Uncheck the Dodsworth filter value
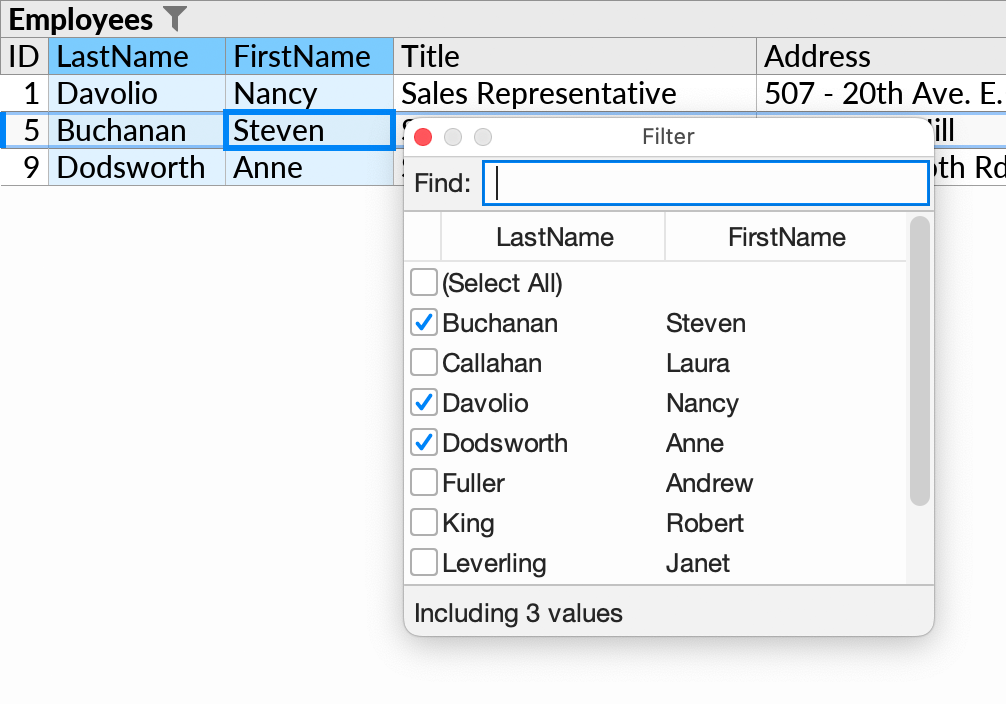Screen dimensions: 1006x704 (424, 442)
